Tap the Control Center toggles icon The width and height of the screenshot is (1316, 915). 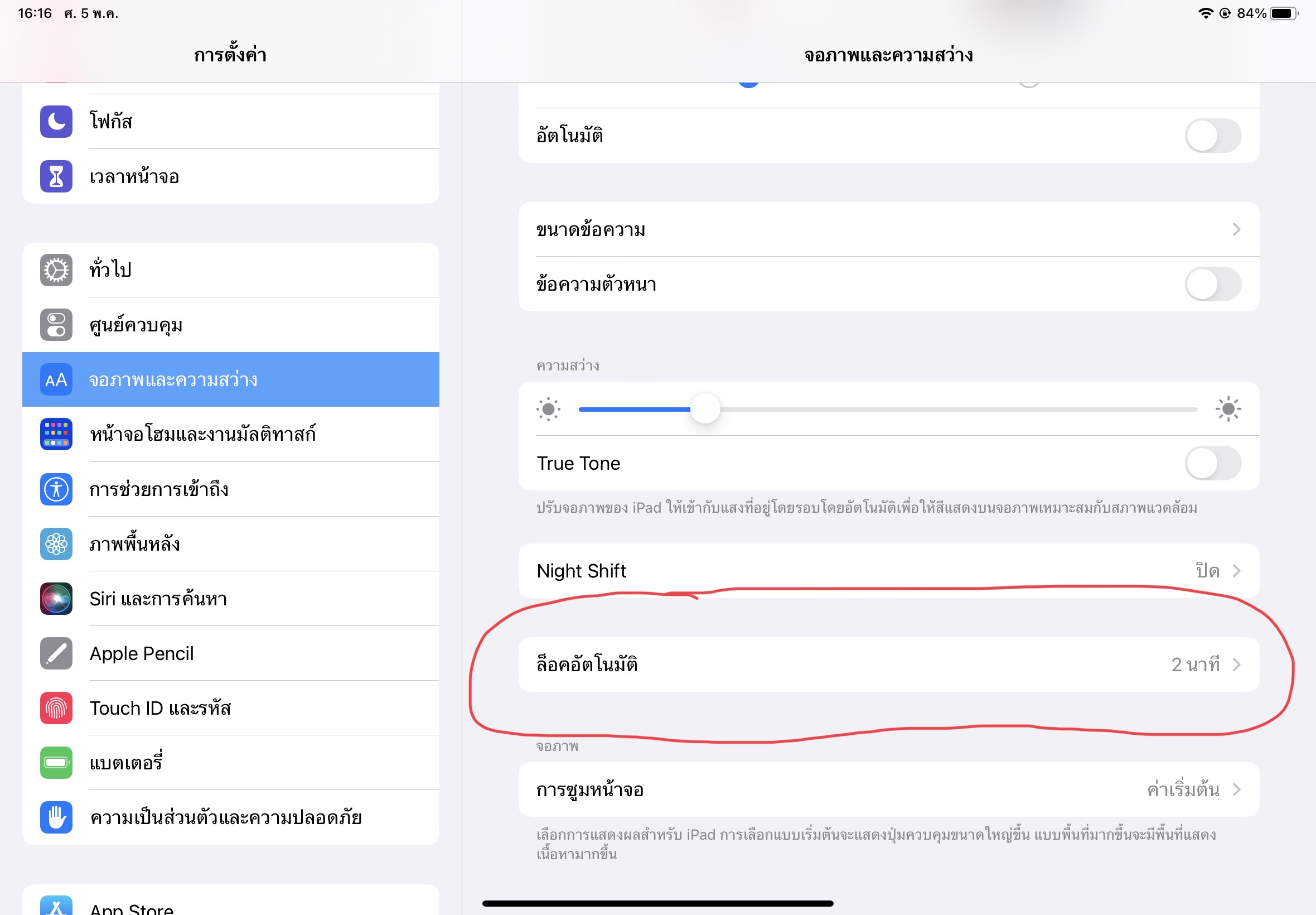pos(56,325)
